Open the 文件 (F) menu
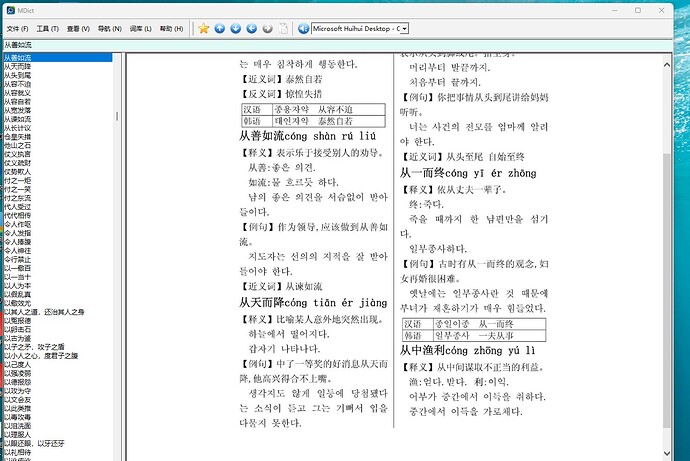 point(18,29)
